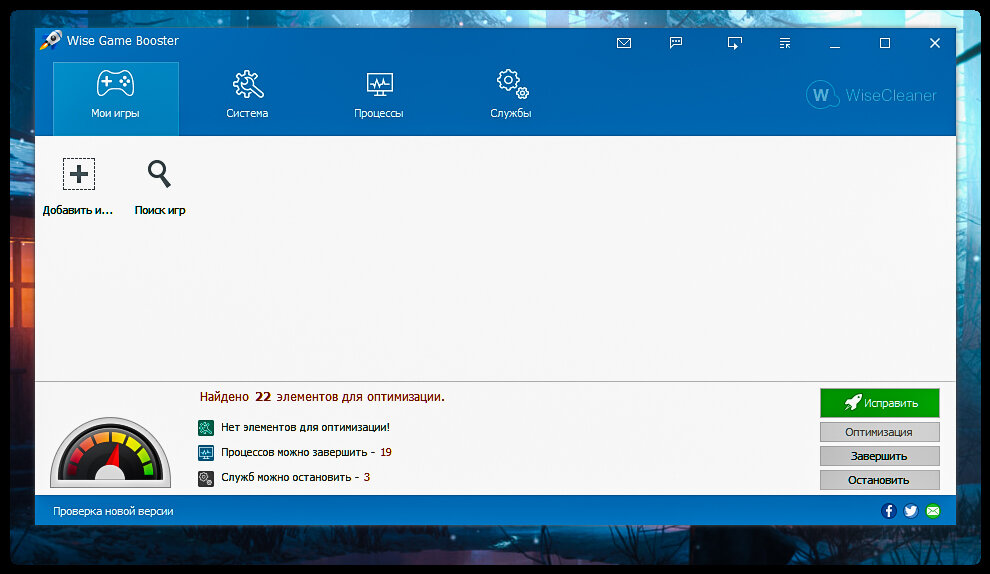
Task: Click the screen-with-arrow icon in title bar
Action: click(734, 43)
